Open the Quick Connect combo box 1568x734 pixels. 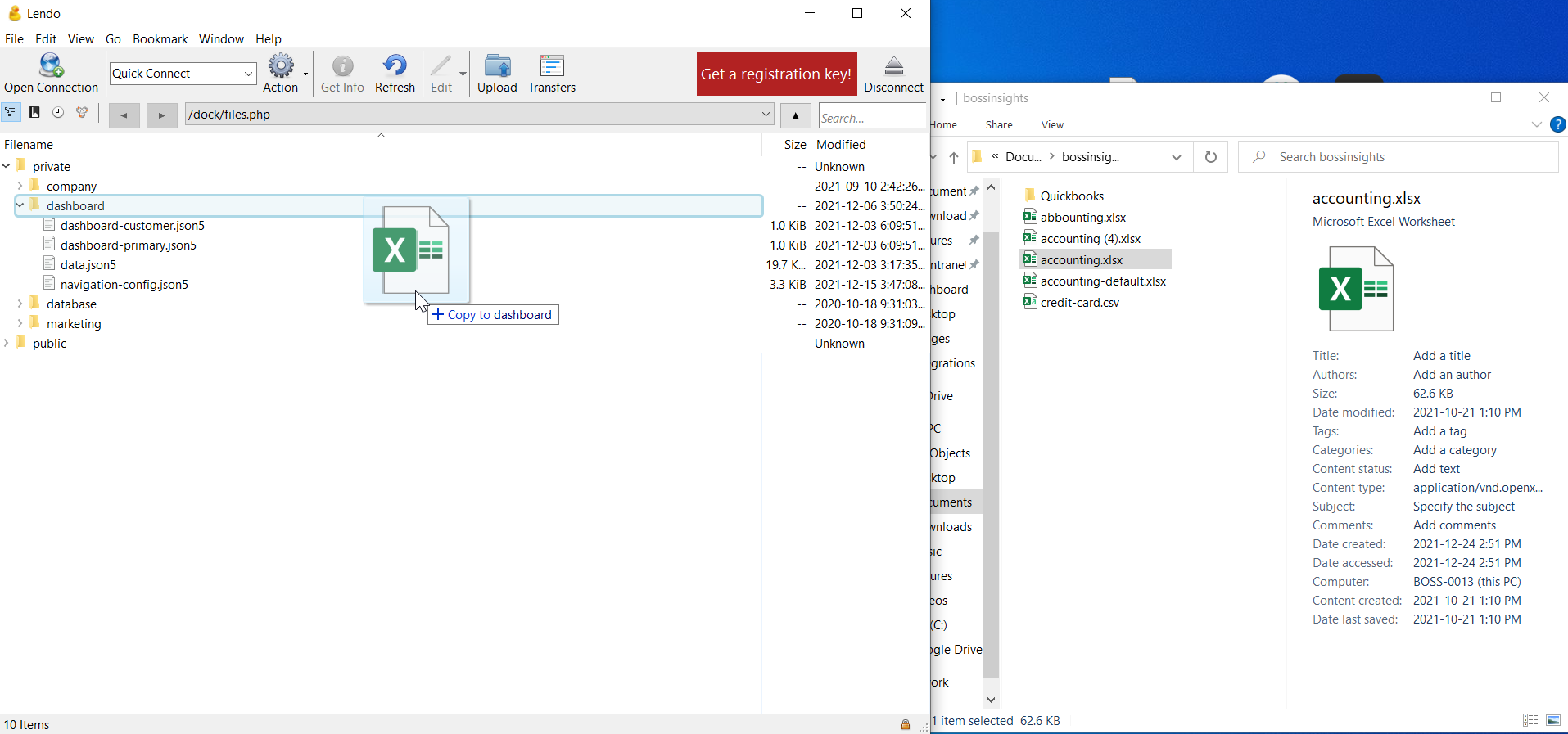183,74
